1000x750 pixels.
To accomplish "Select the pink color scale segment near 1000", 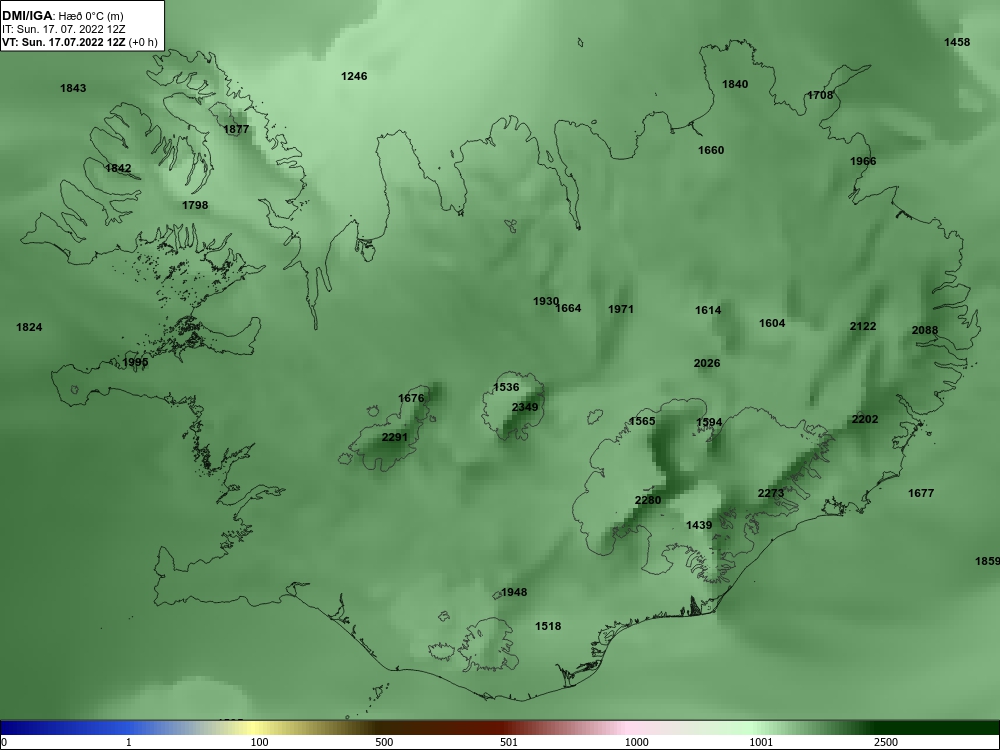I will (628, 728).
